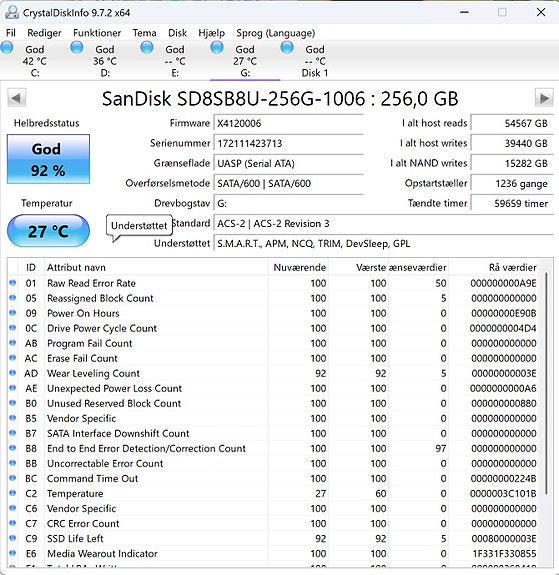Viewport: 559px width, 575px height.
Task: Click the Serienummer field value
Action: [x=289, y=143]
